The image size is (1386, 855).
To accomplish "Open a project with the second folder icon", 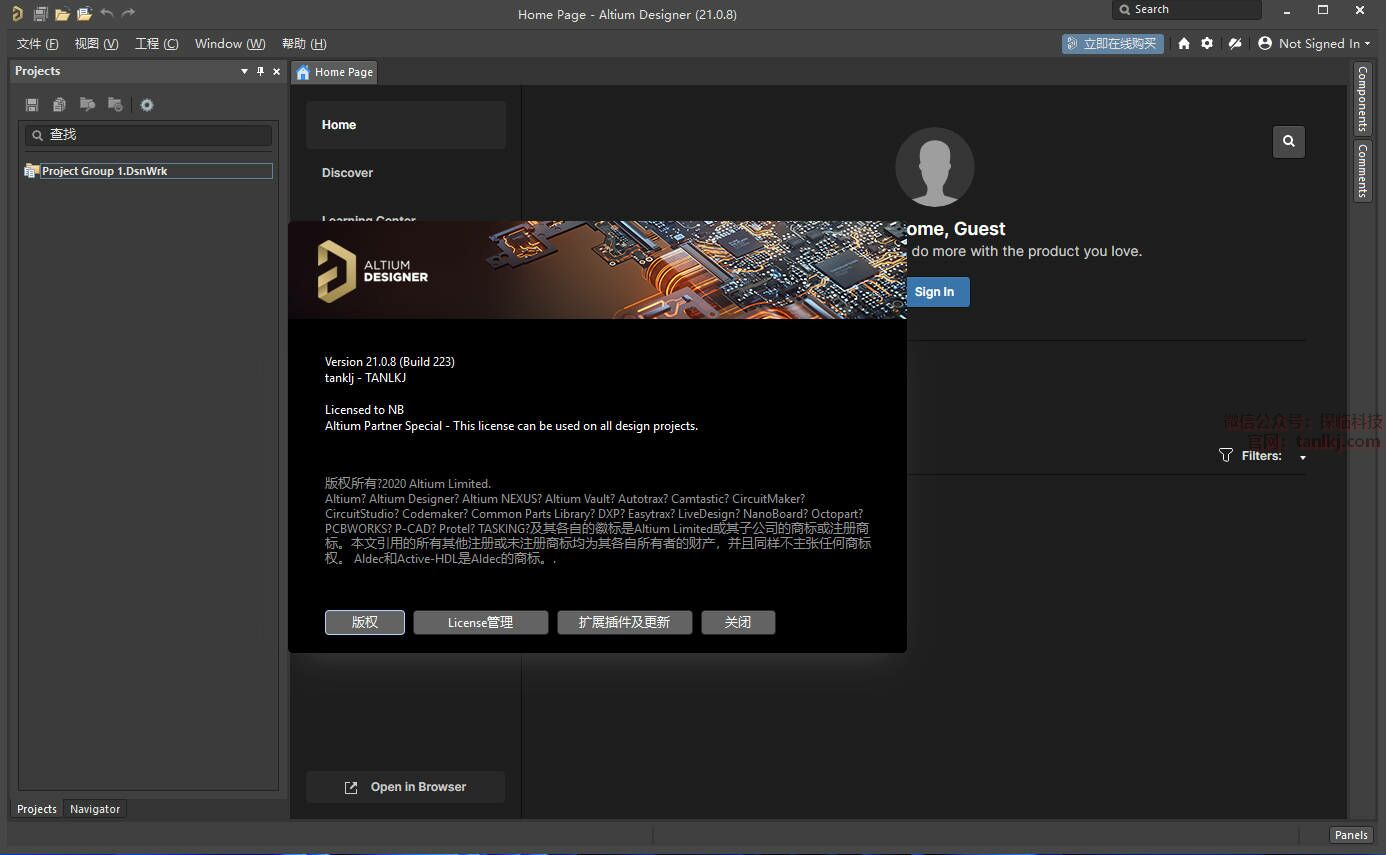I will [84, 14].
